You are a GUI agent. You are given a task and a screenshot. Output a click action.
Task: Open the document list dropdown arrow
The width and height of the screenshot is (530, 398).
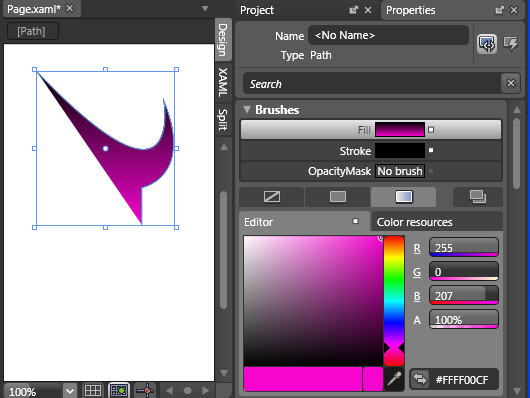point(205,9)
